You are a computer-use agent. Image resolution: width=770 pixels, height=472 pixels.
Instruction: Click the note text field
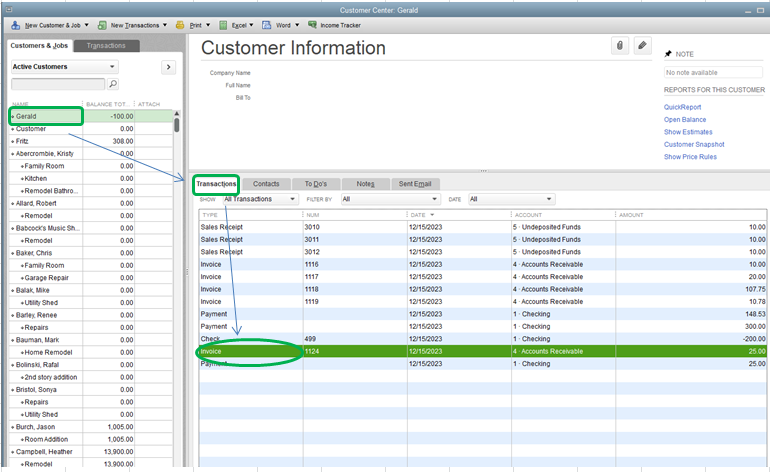point(713,73)
